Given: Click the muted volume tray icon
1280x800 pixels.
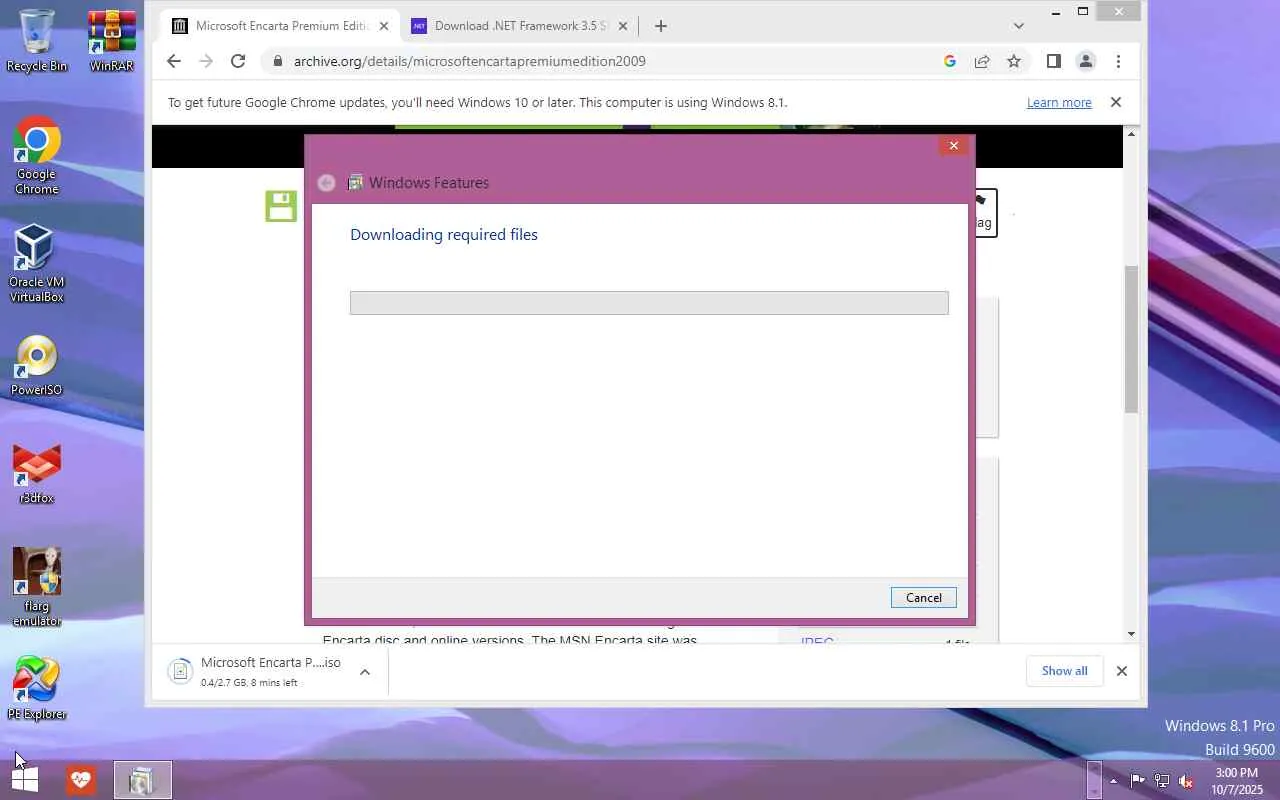Looking at the screenshot, I should [x=1186, y=781].
